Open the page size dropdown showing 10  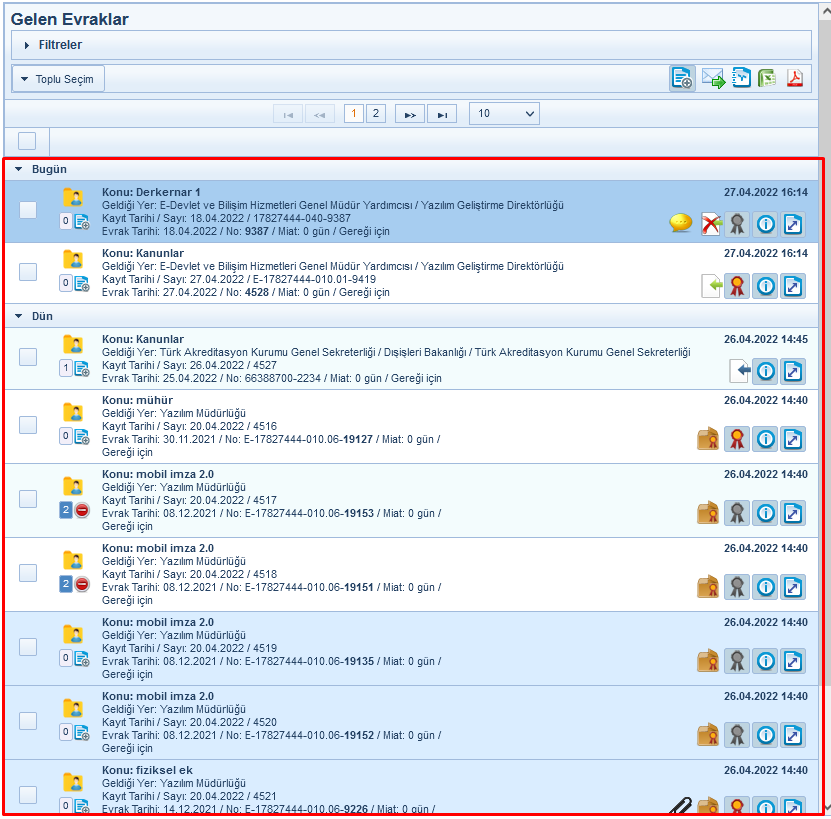503,114
